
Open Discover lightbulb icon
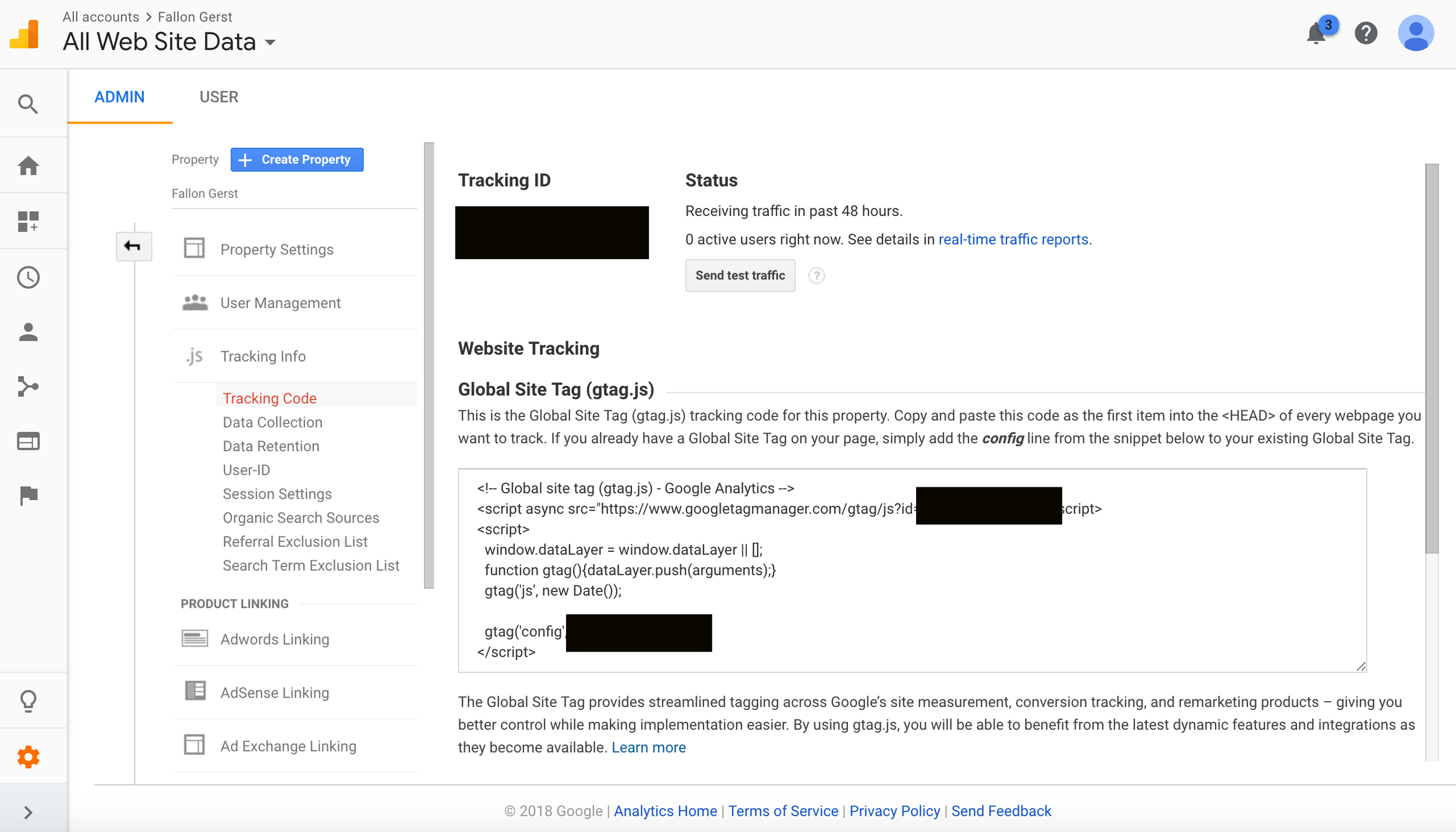point(28,701)
